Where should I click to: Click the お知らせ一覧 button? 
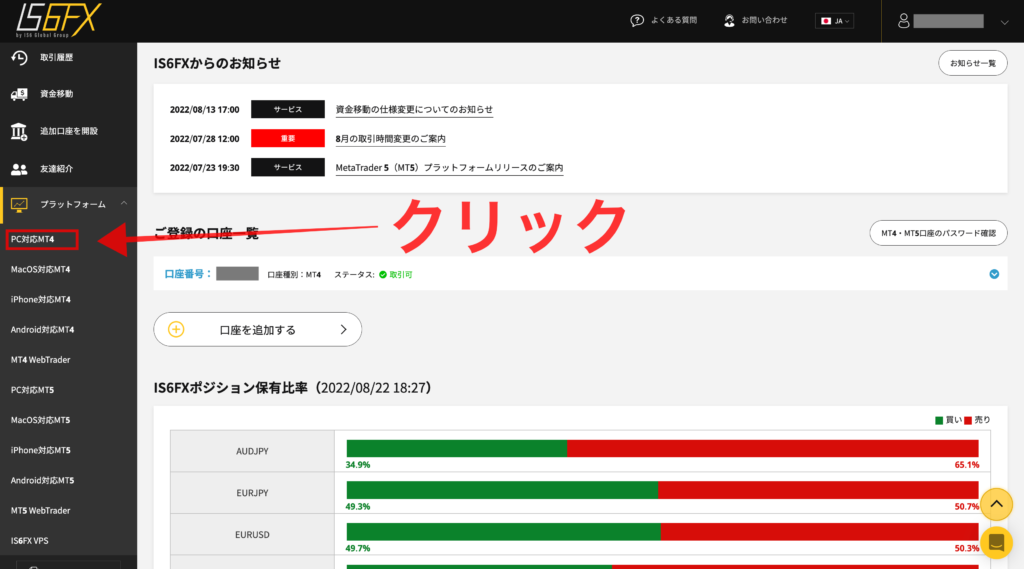972,63
